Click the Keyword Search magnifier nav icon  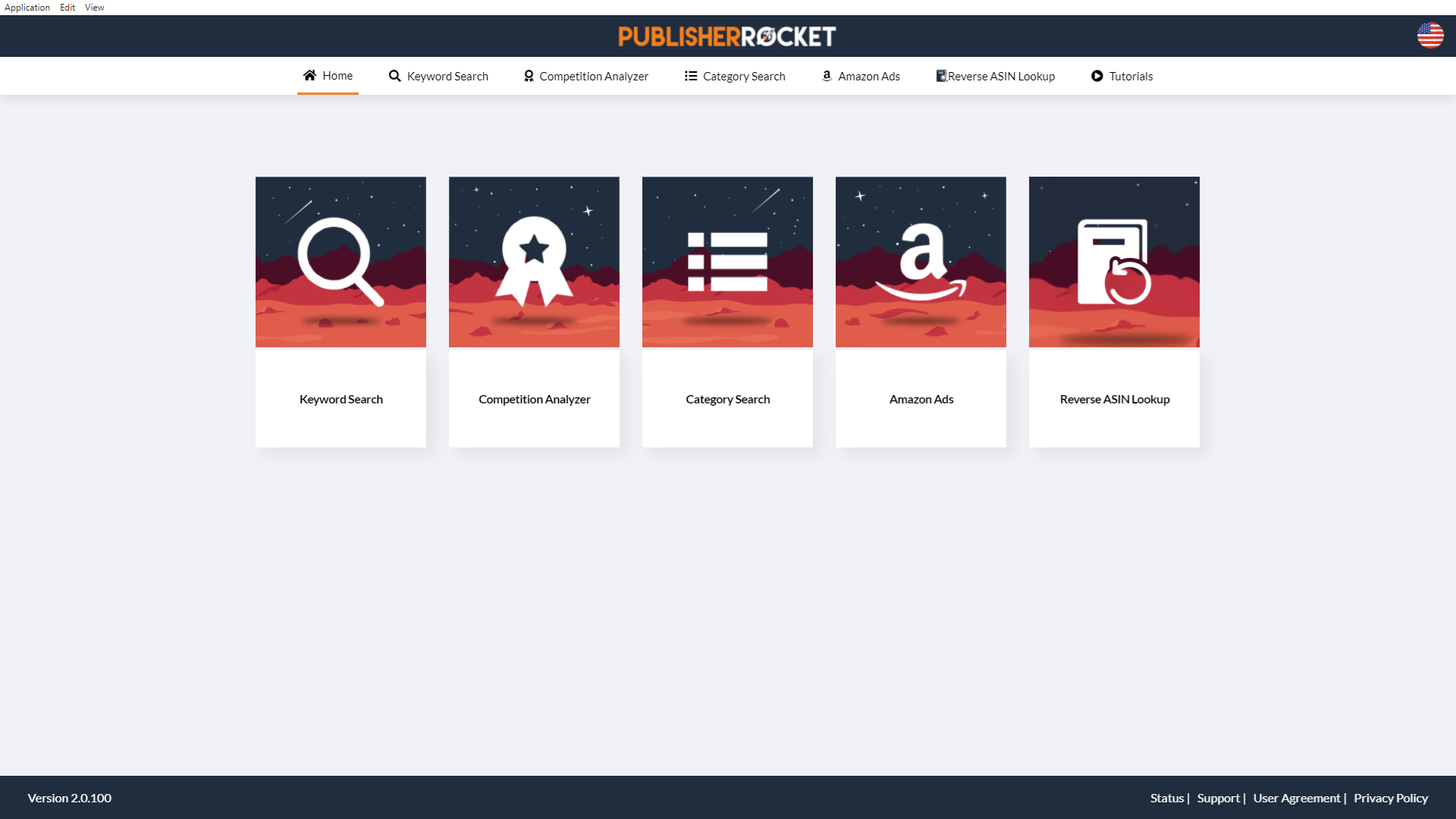(395, 76)
